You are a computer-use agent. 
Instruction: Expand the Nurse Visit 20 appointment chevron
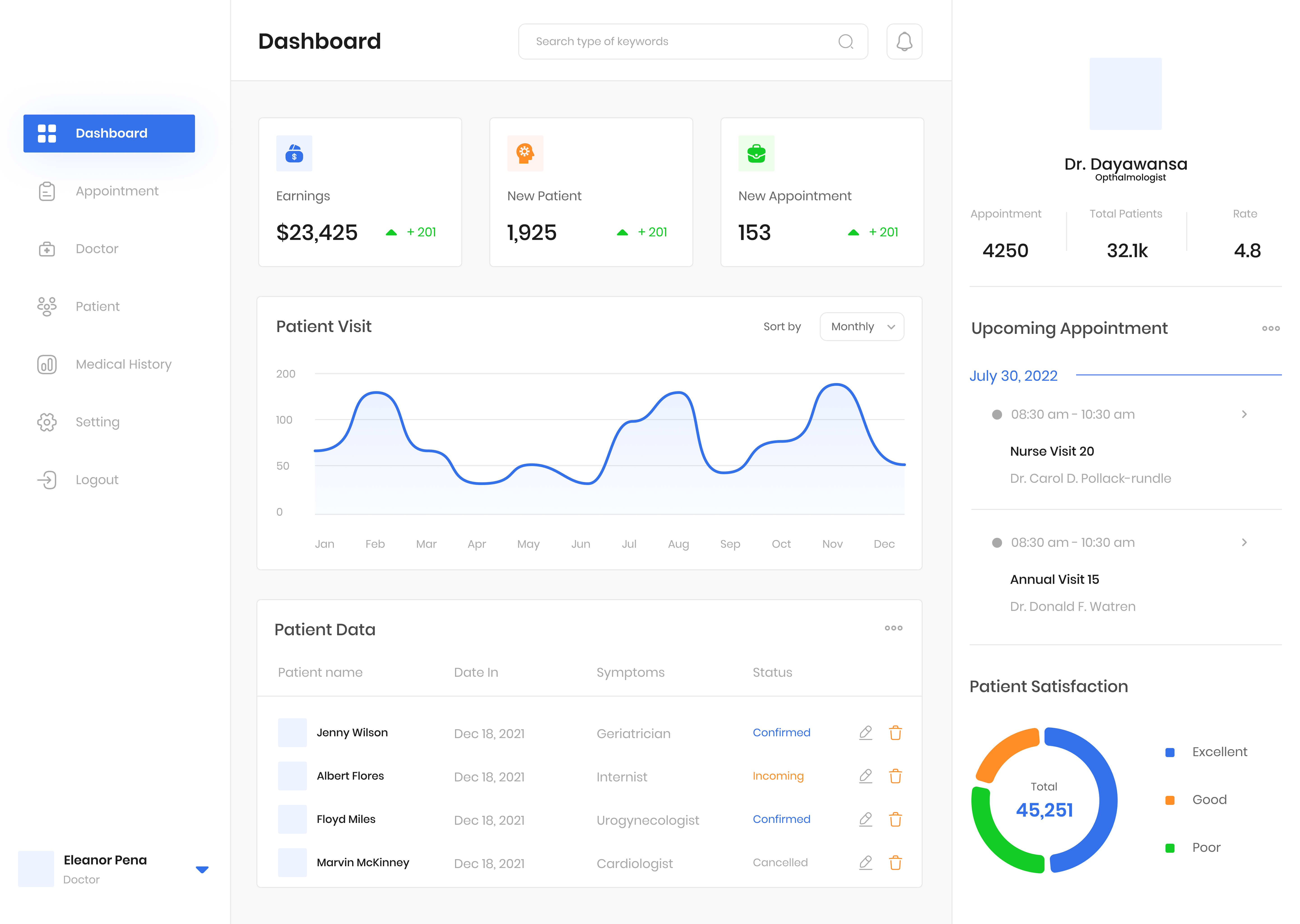tap(1244, 414)
